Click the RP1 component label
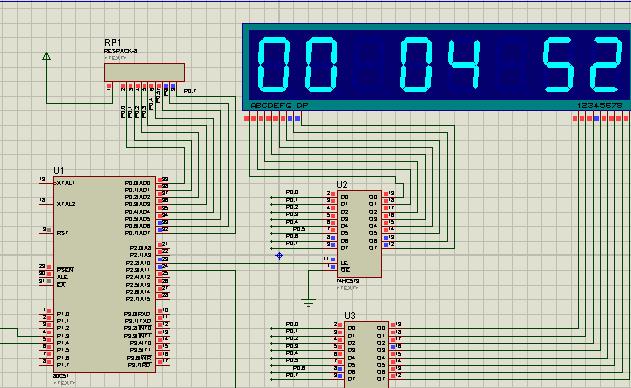The width and height of the screenshot is (631, 388). pyautogui.click(x=113, y=43)
